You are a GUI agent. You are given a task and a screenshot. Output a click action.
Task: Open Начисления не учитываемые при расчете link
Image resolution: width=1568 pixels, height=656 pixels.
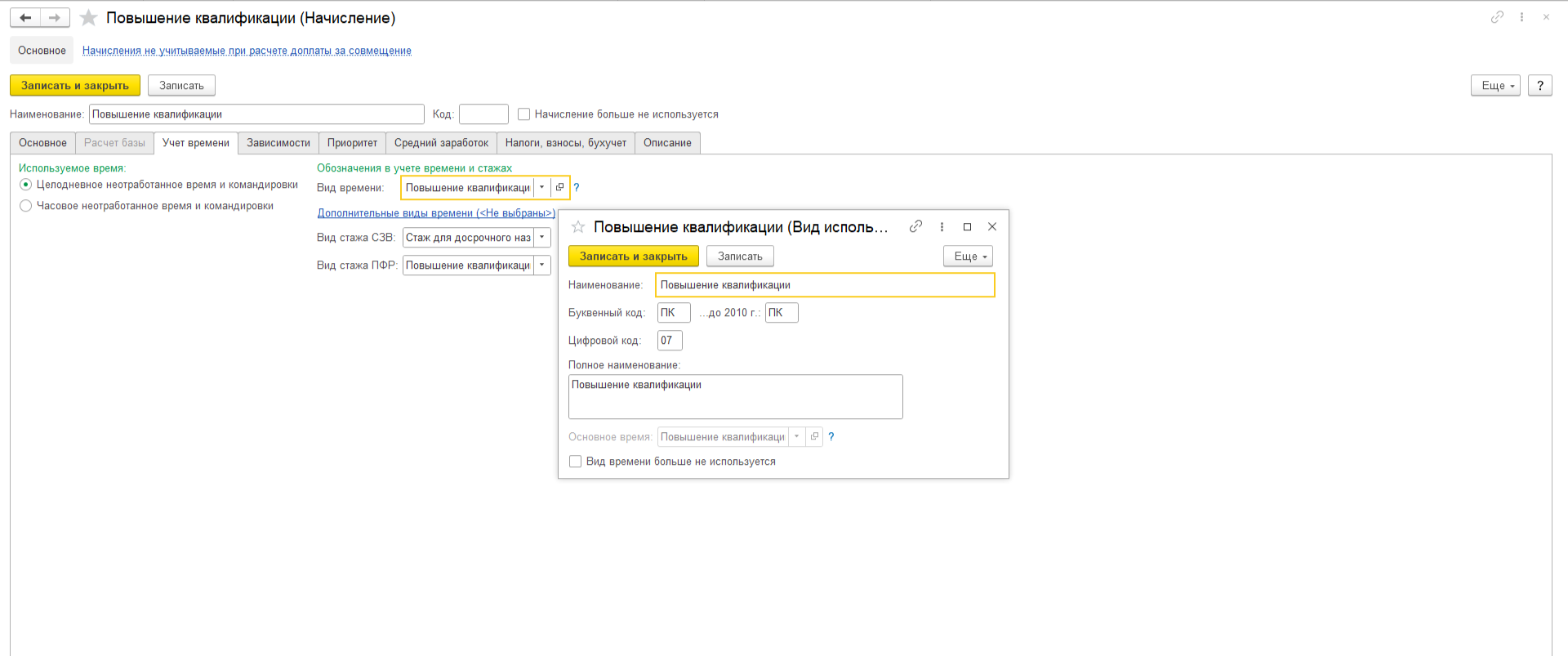[247, 51]
